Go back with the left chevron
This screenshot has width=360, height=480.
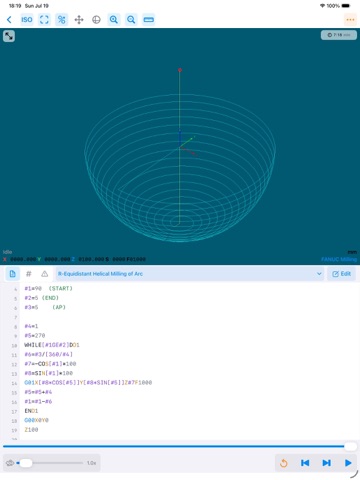pos(9,20)
